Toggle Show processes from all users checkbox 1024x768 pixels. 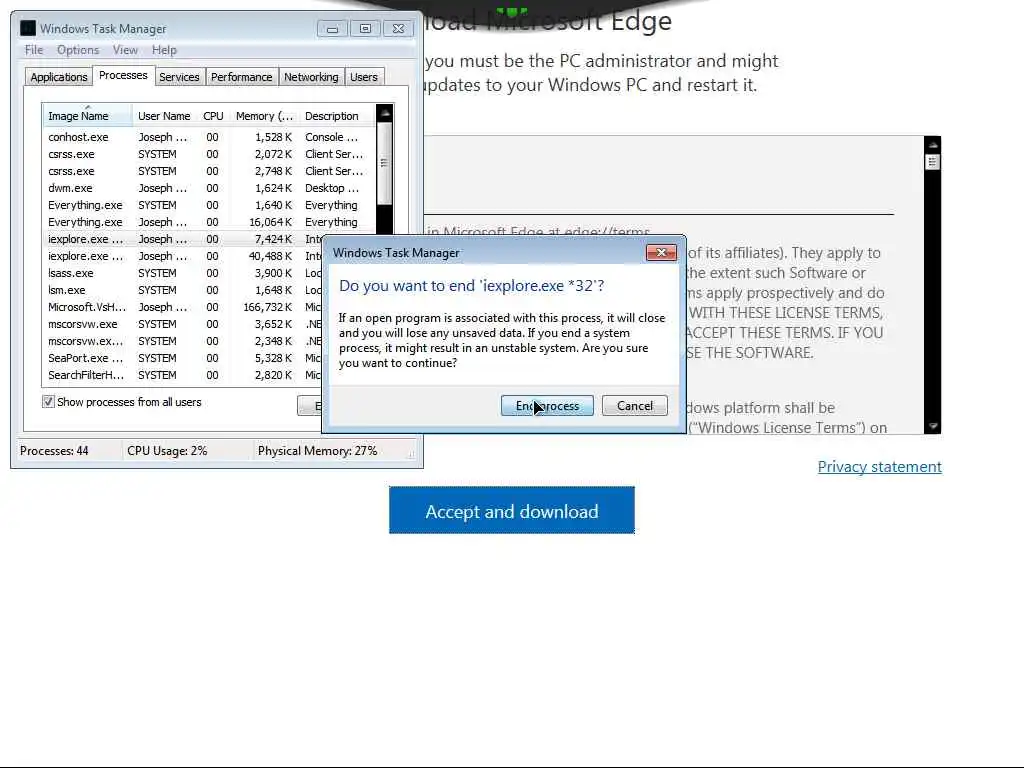tap(48, 402)
